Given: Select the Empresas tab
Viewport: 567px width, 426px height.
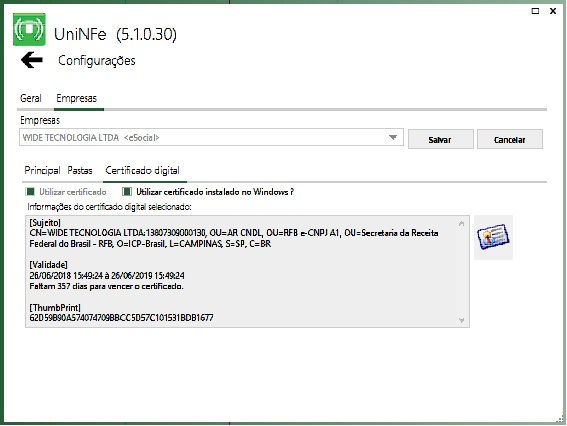Looking at the screenshot, I should coord(77,98).
